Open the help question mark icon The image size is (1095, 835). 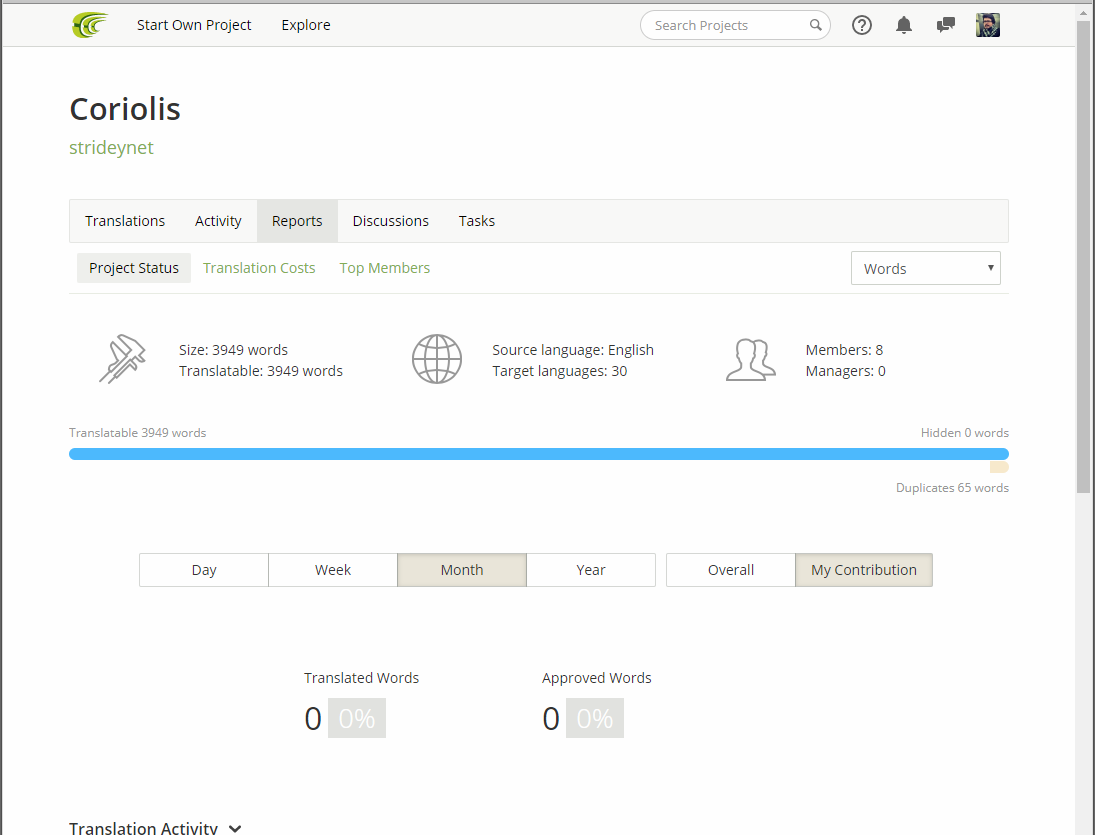(x=862, y=25)
